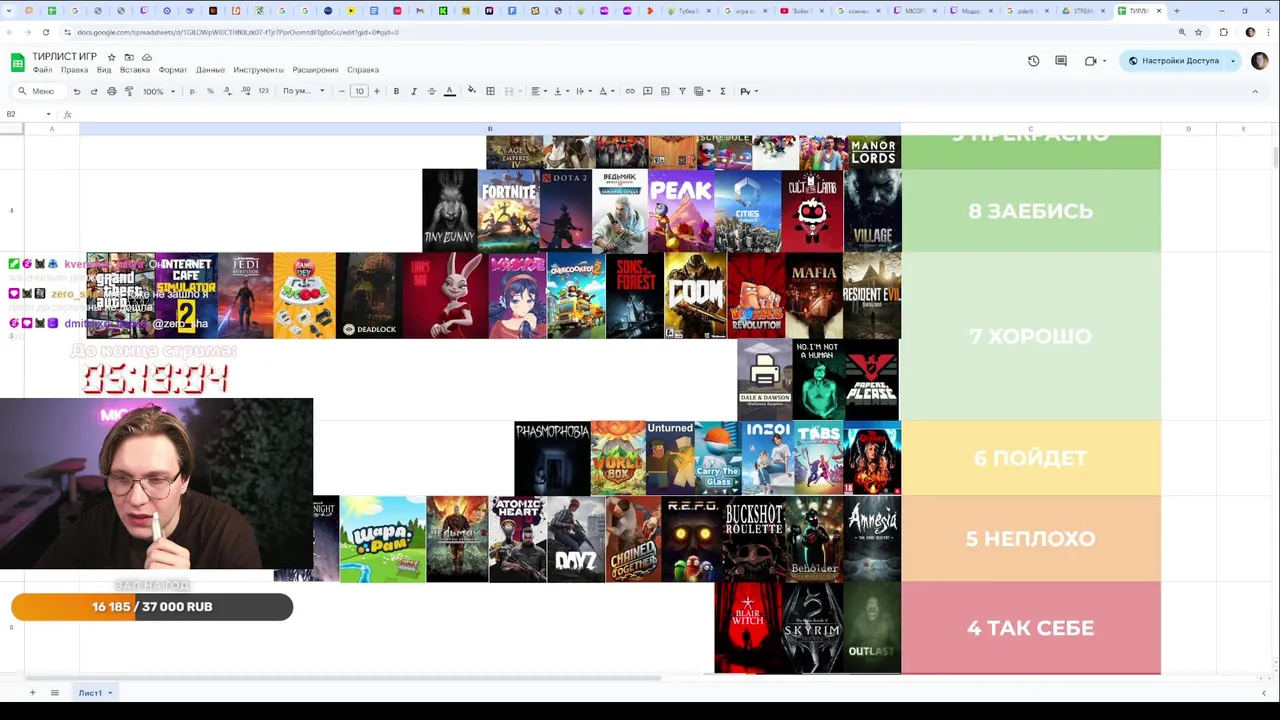Viewport: 1280px width, 720px height.
Task: Click the Настройки Доступа button
Action: pos(1173,61)
